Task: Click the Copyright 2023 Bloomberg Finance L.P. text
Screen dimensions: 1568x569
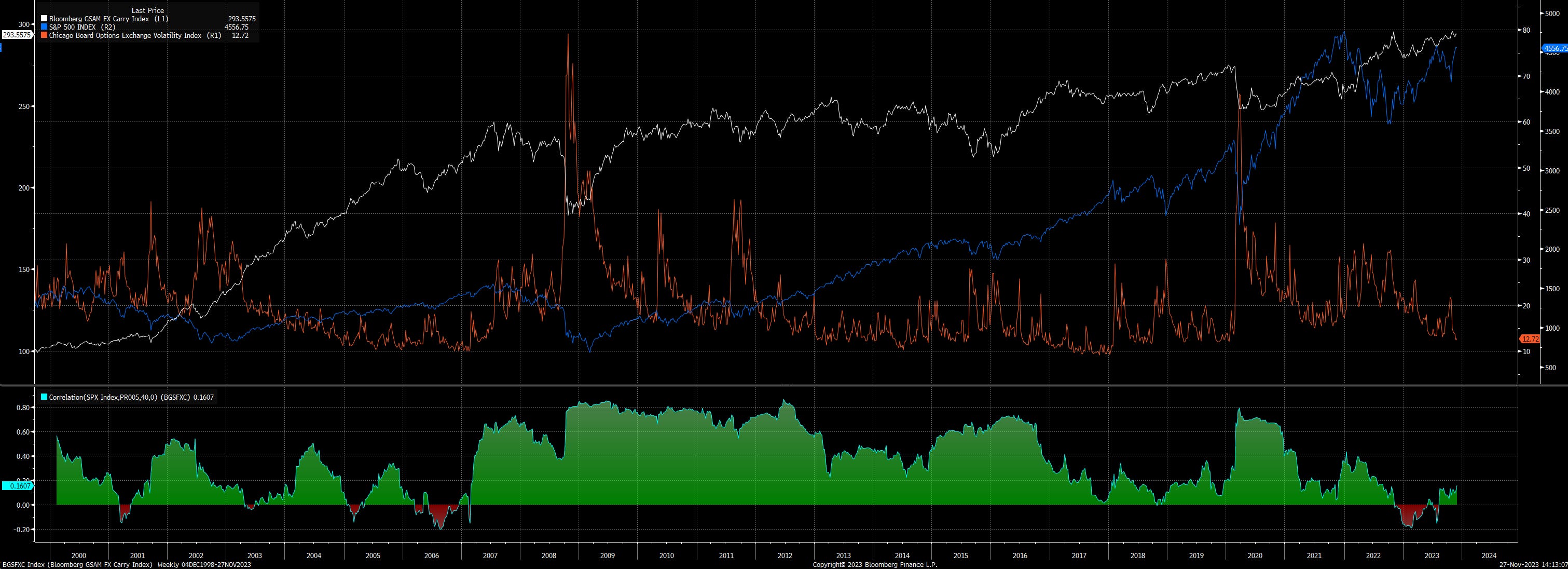Action: [875, 564]
